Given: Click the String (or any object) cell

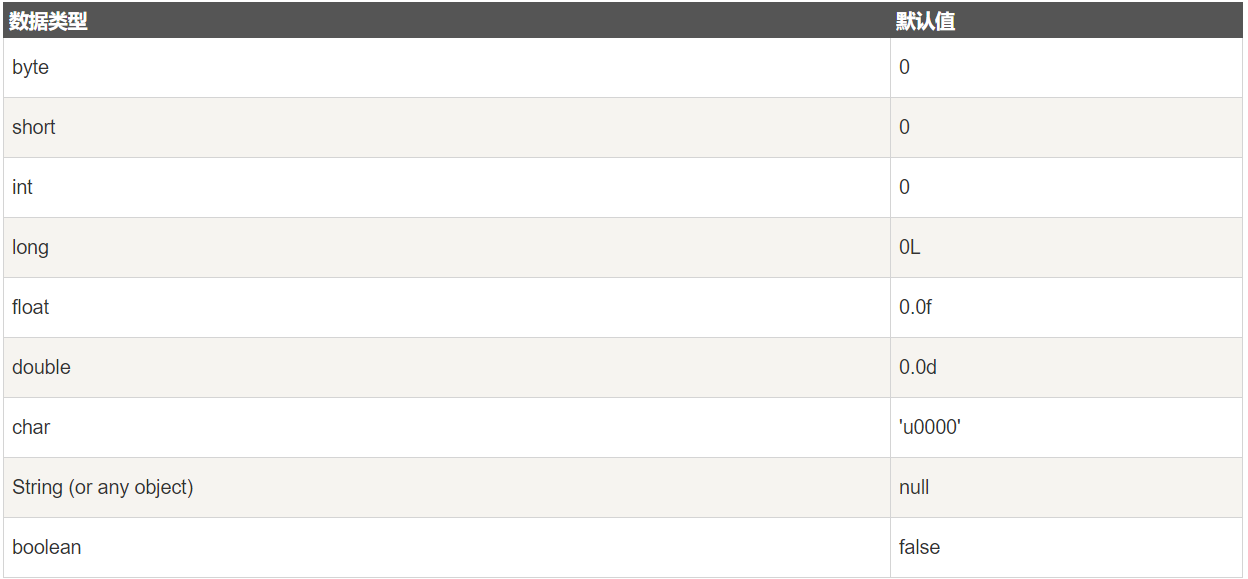Looking at the screenshot, I should point(103,488).
